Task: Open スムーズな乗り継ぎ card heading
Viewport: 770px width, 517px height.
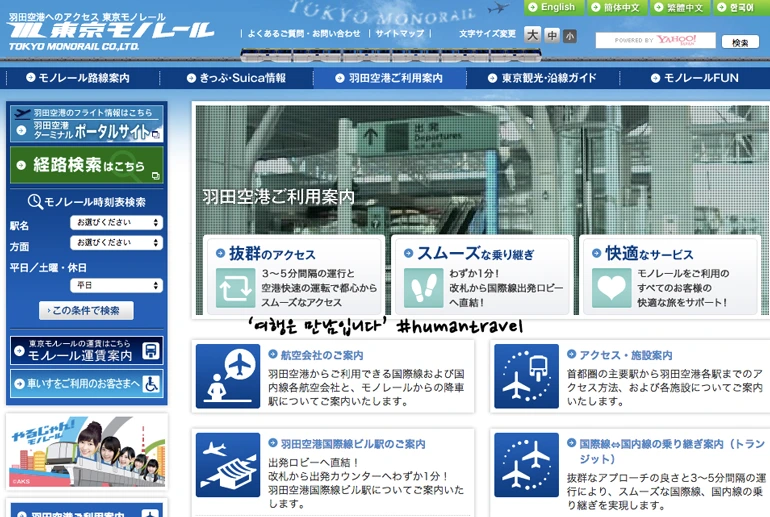Action: (x=476, y=254)
